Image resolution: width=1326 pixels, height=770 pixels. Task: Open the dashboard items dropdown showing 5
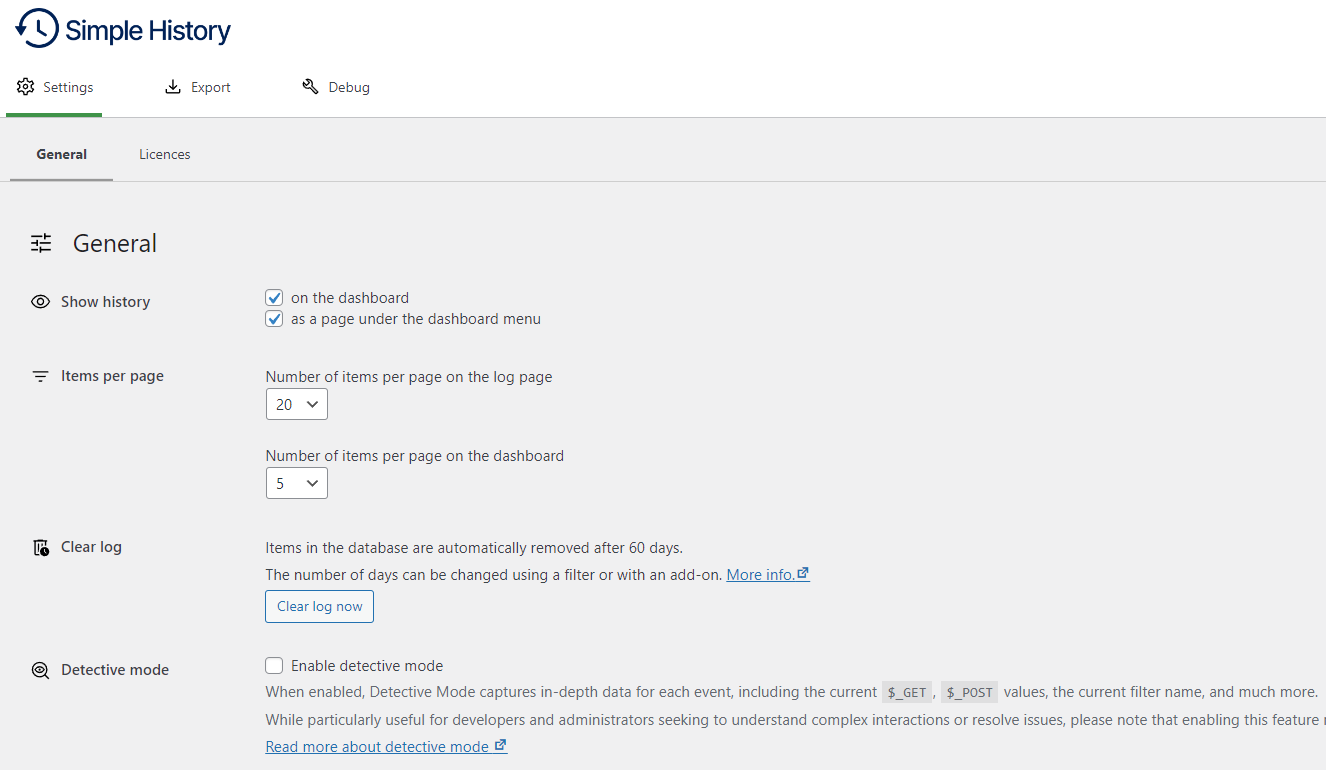pos(296,482)
